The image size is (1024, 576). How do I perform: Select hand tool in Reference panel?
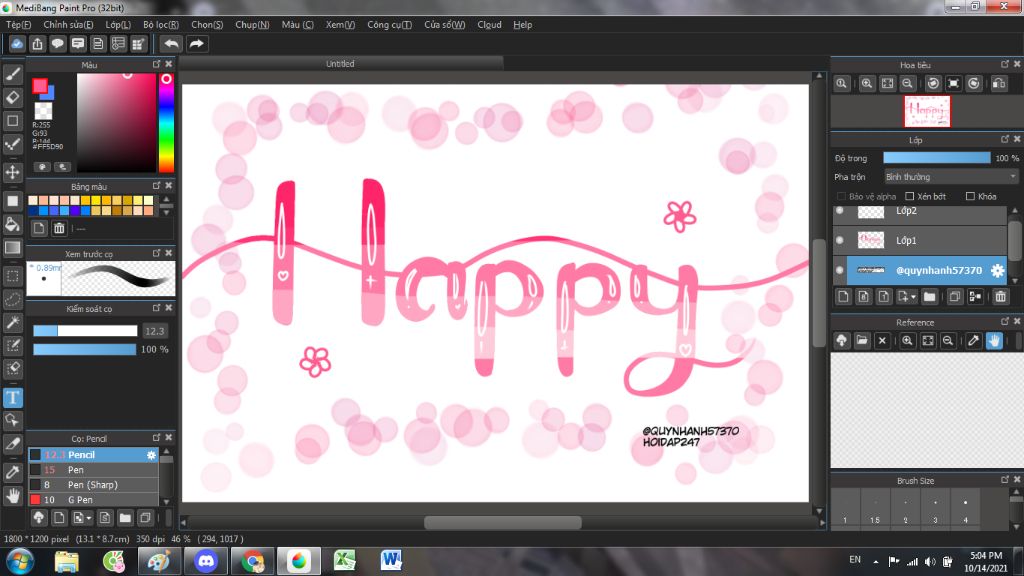(x=994, y=340)
